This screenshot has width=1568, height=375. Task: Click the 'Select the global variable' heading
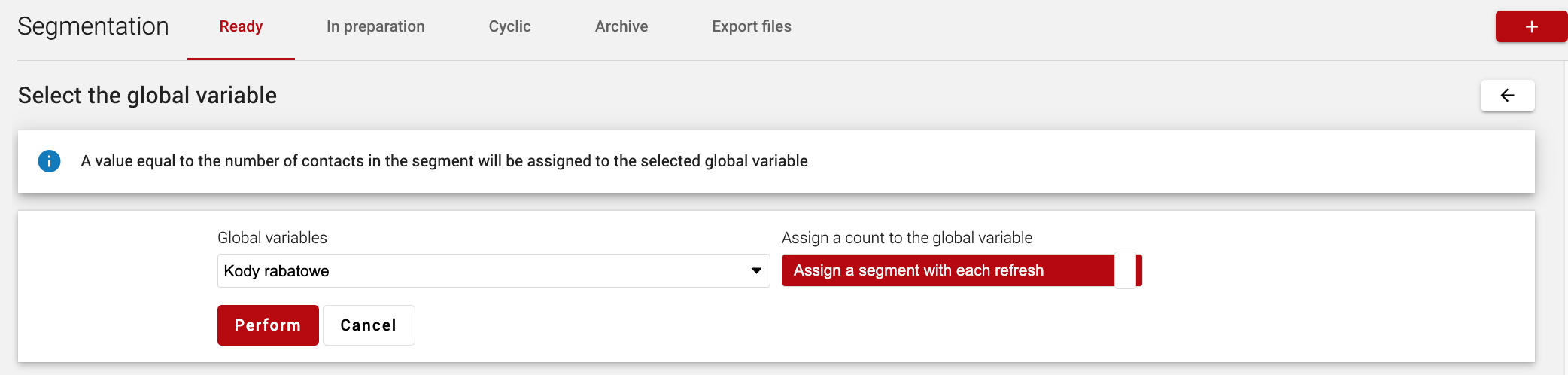[147, 96]
